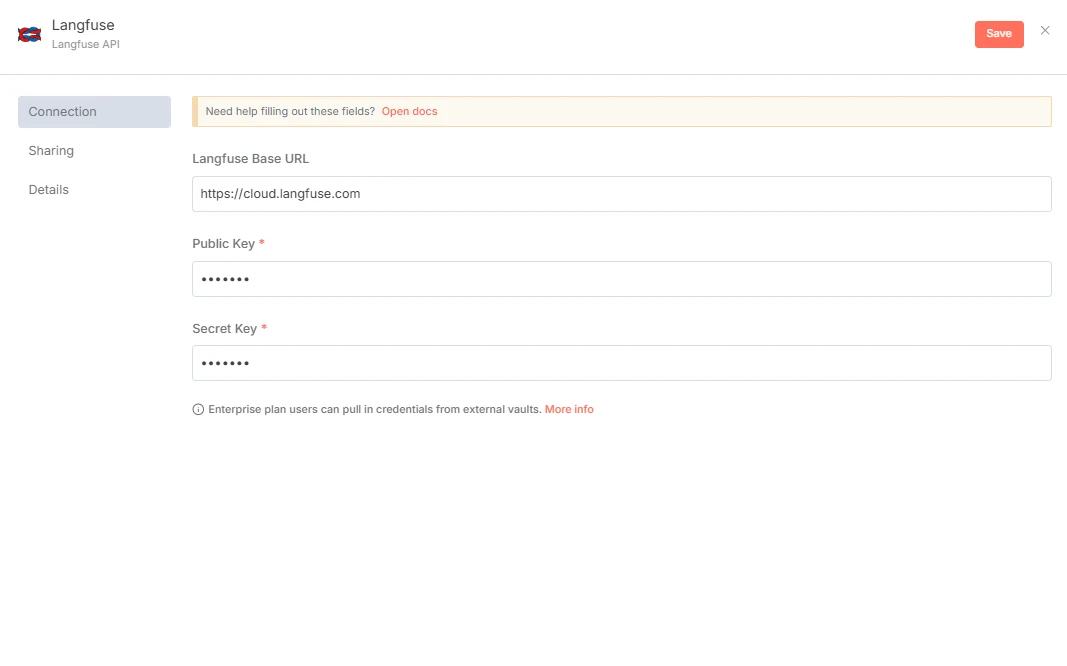Click the Secret Key label
Screen dimensions: 1067x666
(225, 329)
